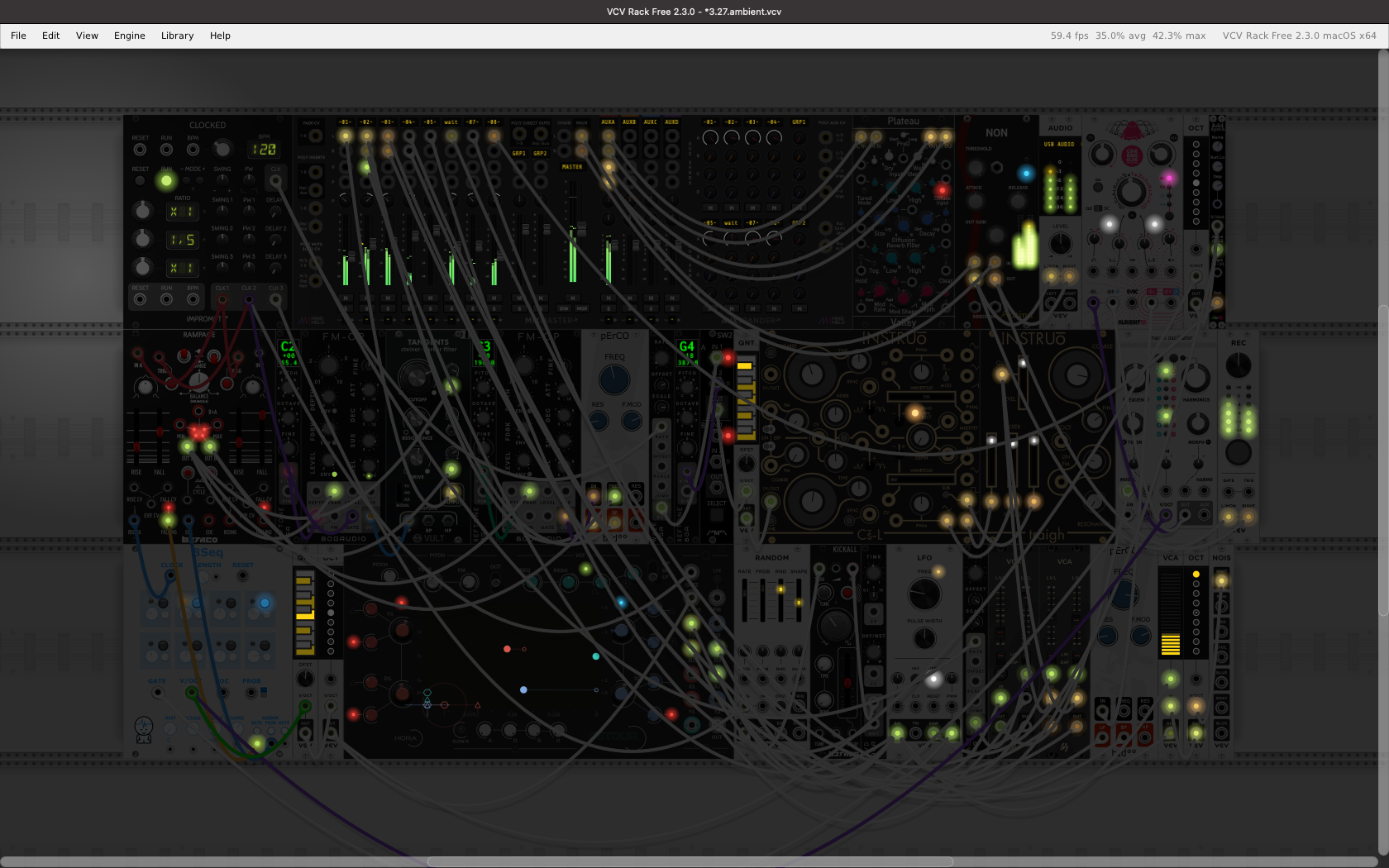
Task: Open the Library menu
Action: pos(177,36)
